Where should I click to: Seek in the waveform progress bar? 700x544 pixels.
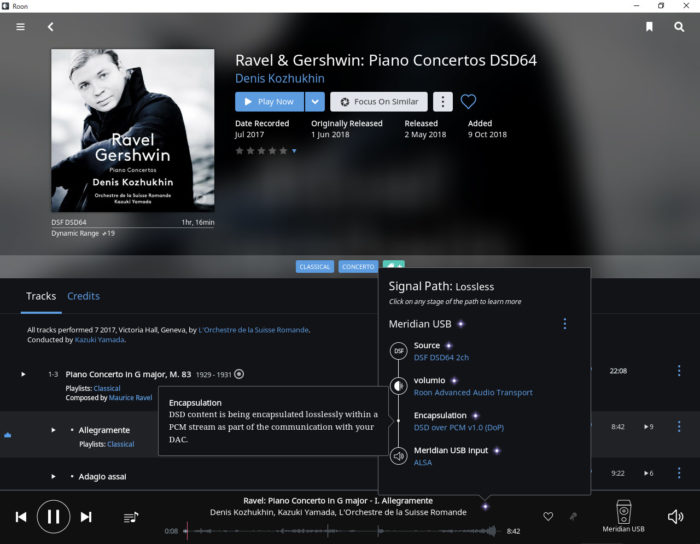coord(341,531)
